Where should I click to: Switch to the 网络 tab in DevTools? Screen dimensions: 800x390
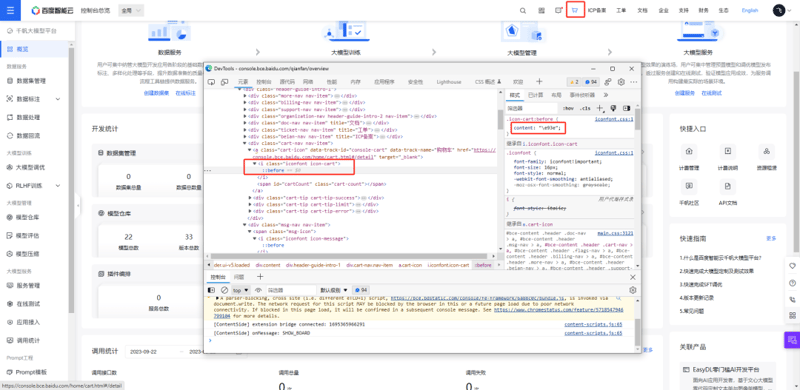[x=308, y=82]
